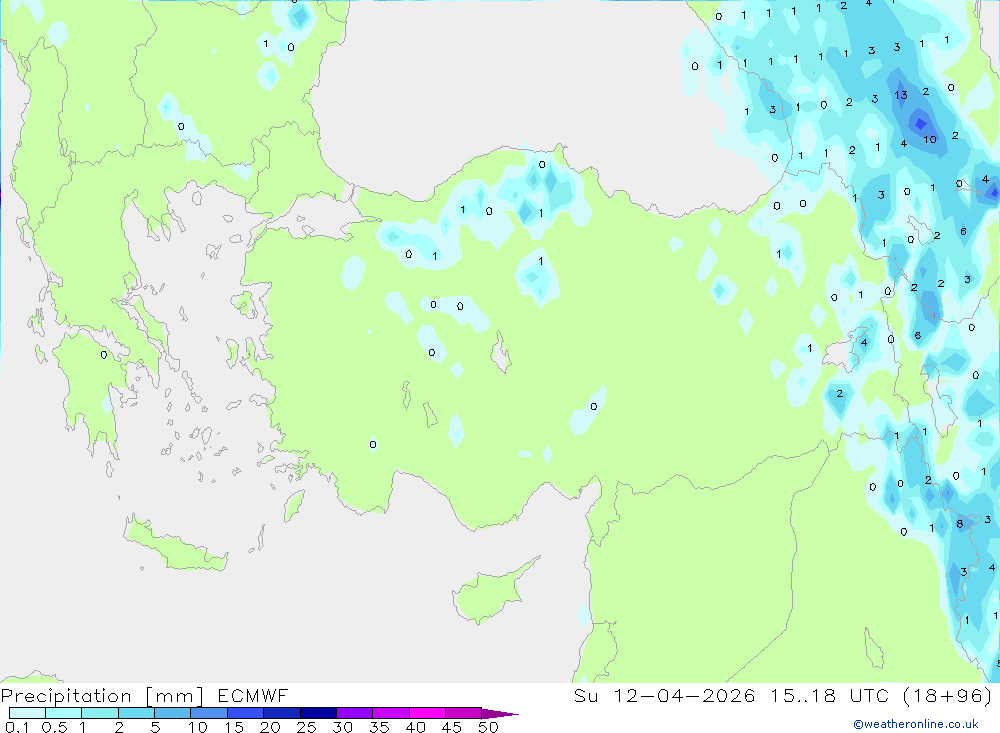Pick the 1–2 mm legend color swatch
The image size is (1000, 733).
[100, 713]
